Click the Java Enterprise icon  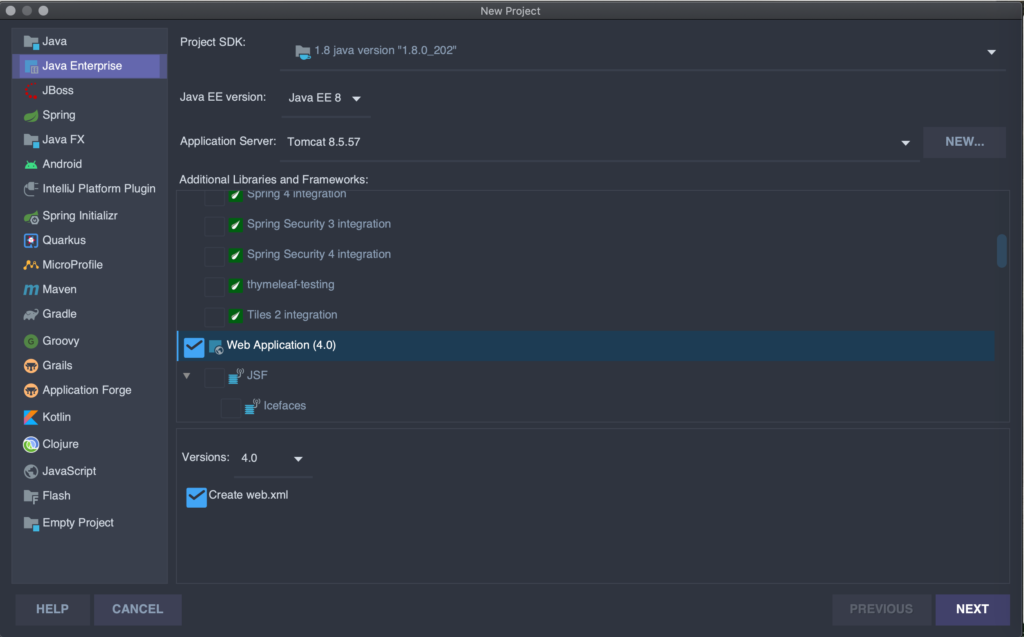[31, 66]
